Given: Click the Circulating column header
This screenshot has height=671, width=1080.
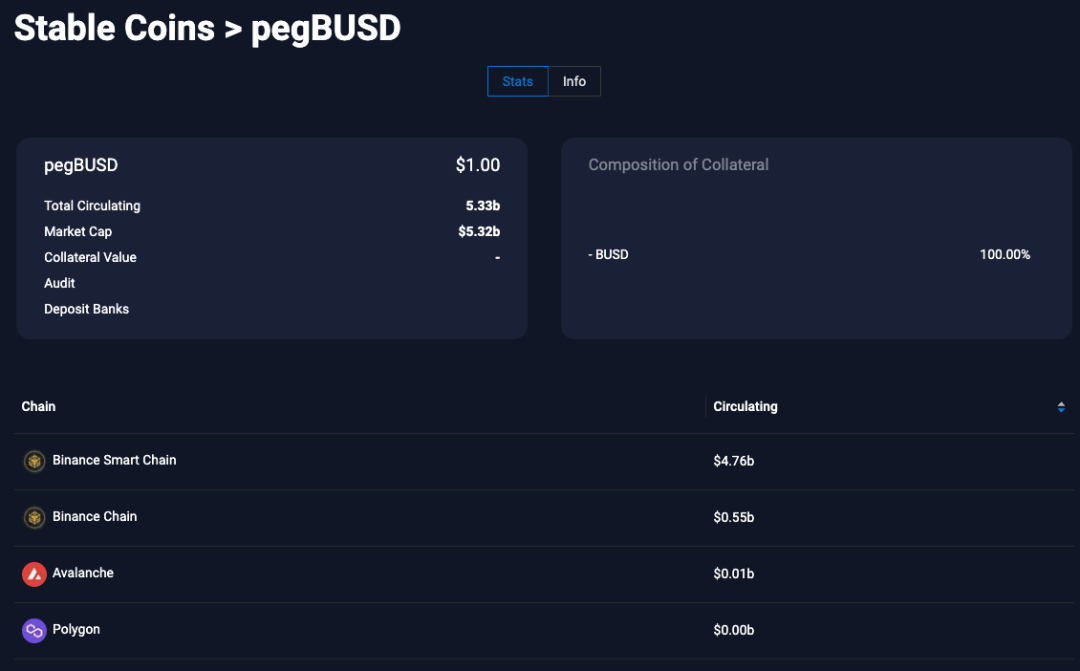Looking at the screenshot, I should 745,407.
